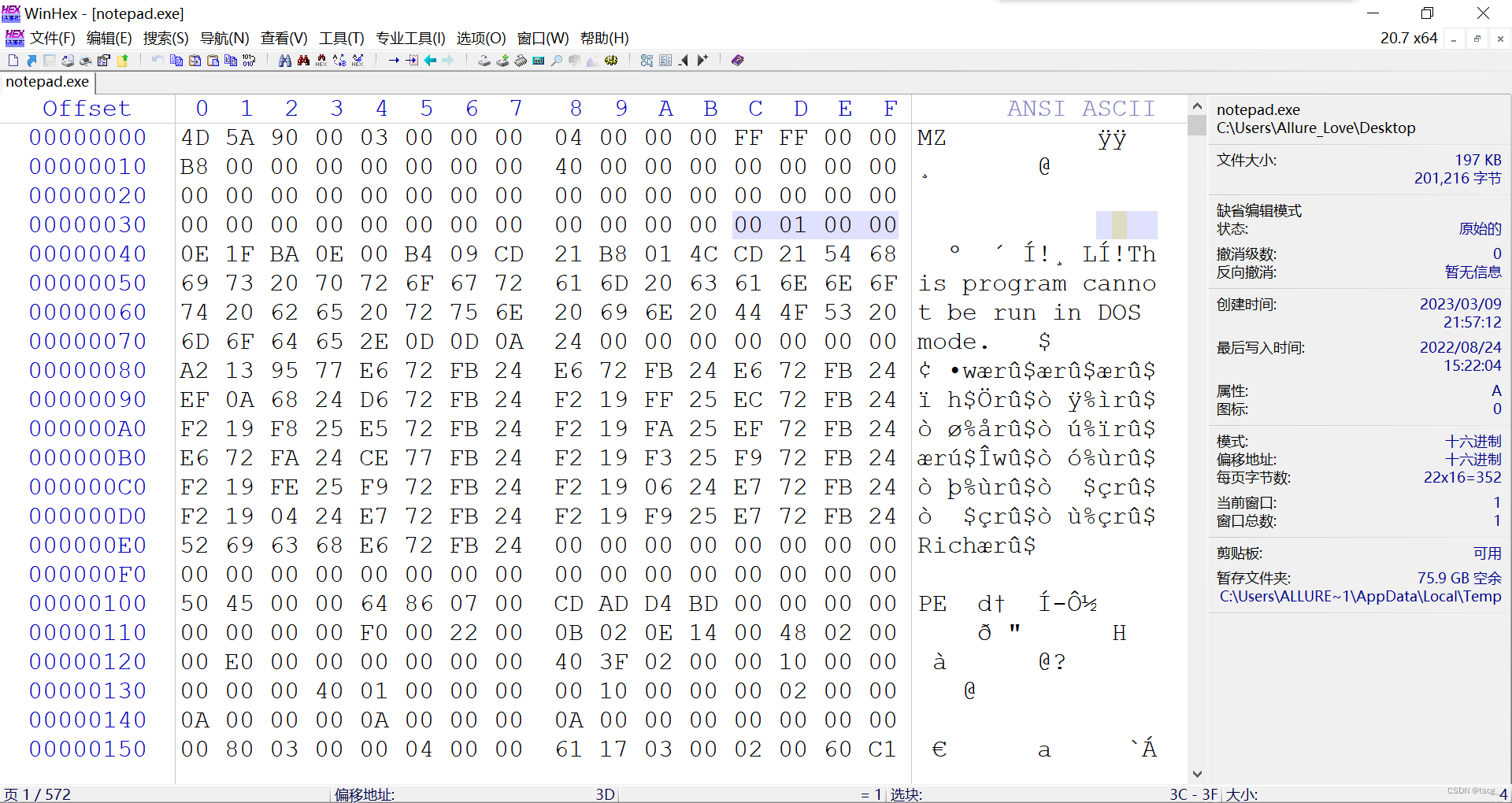Click inner document restore button

1477,39
